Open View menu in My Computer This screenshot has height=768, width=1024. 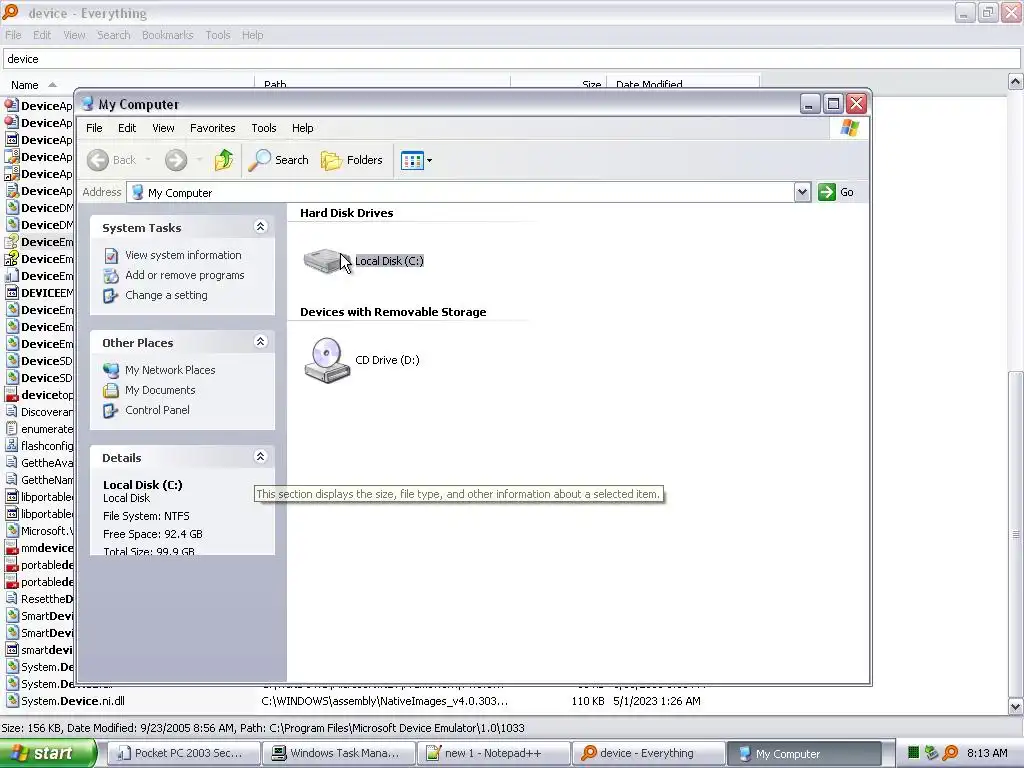(163, 128)
